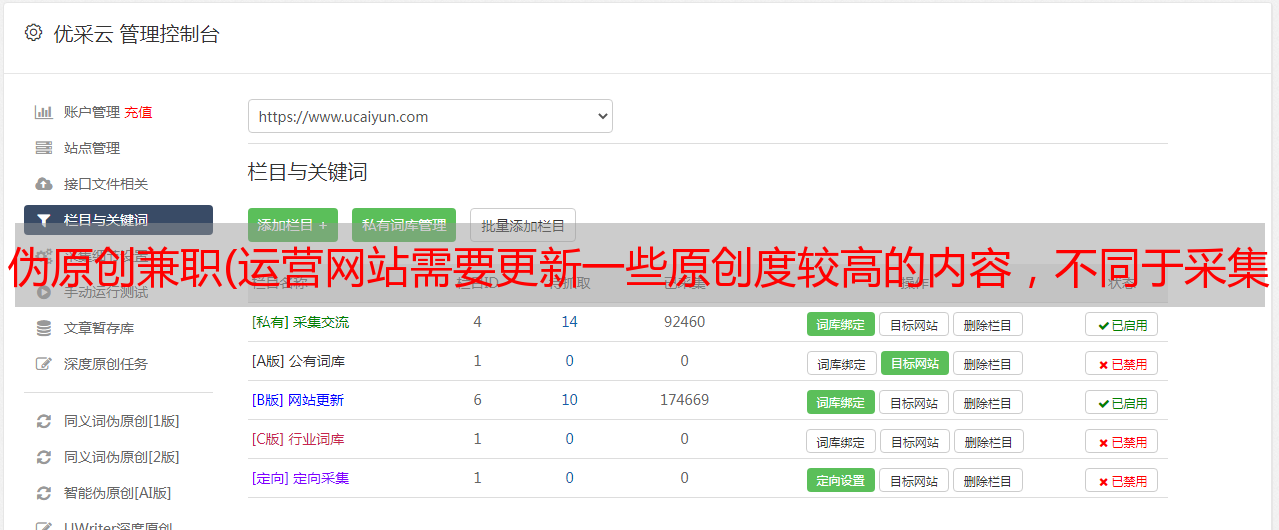Click the 174669 collected count cell
The width and height of the screenshot is (1279, 530).
(684, 400)
